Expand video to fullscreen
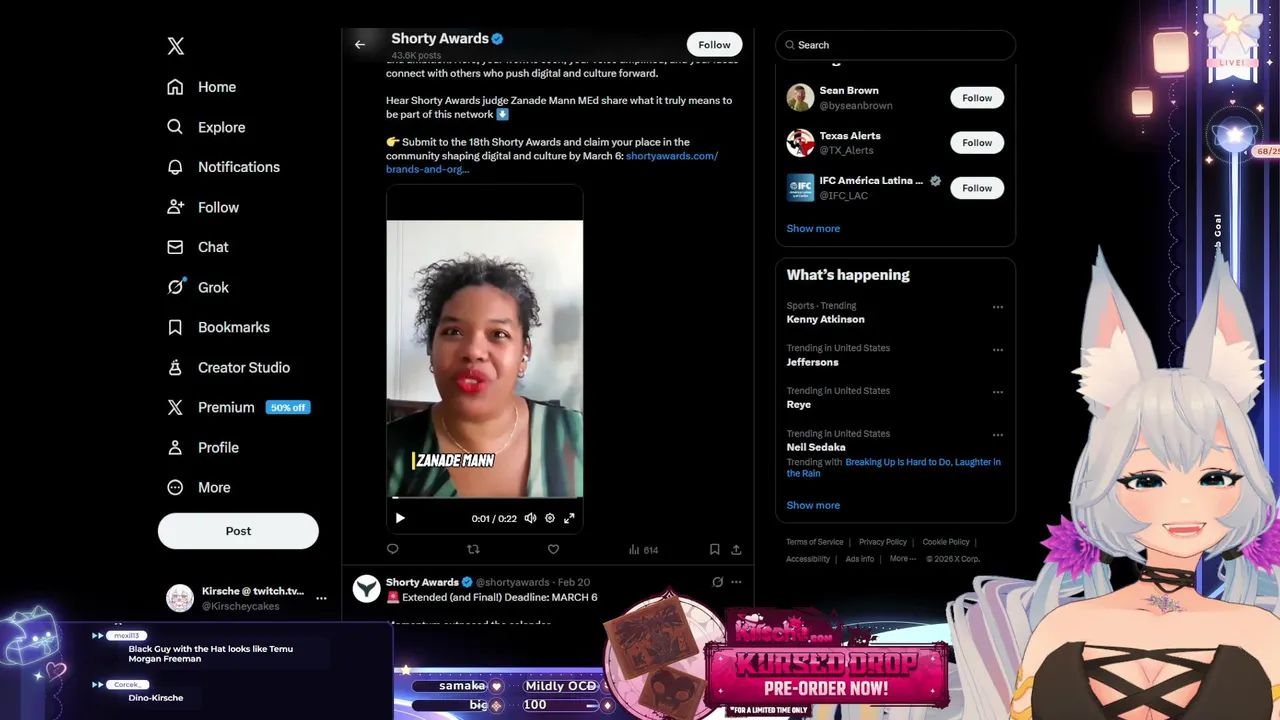Image resolution: width=1280 pixels, height=720 pixels. click(x=569, y=518)
